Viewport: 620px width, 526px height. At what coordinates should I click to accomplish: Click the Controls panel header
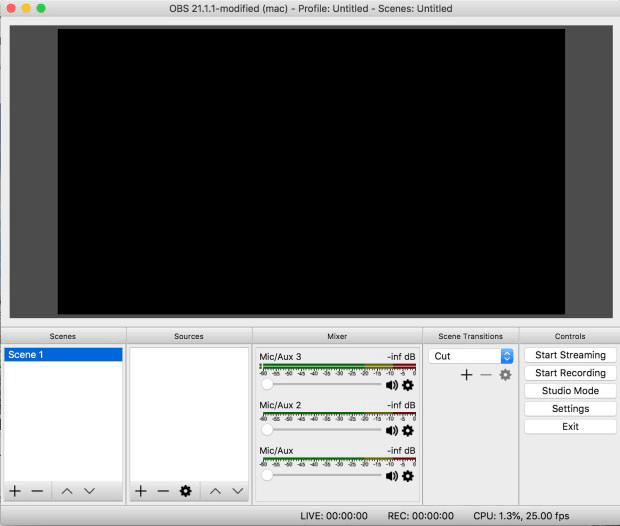point(570,336)
